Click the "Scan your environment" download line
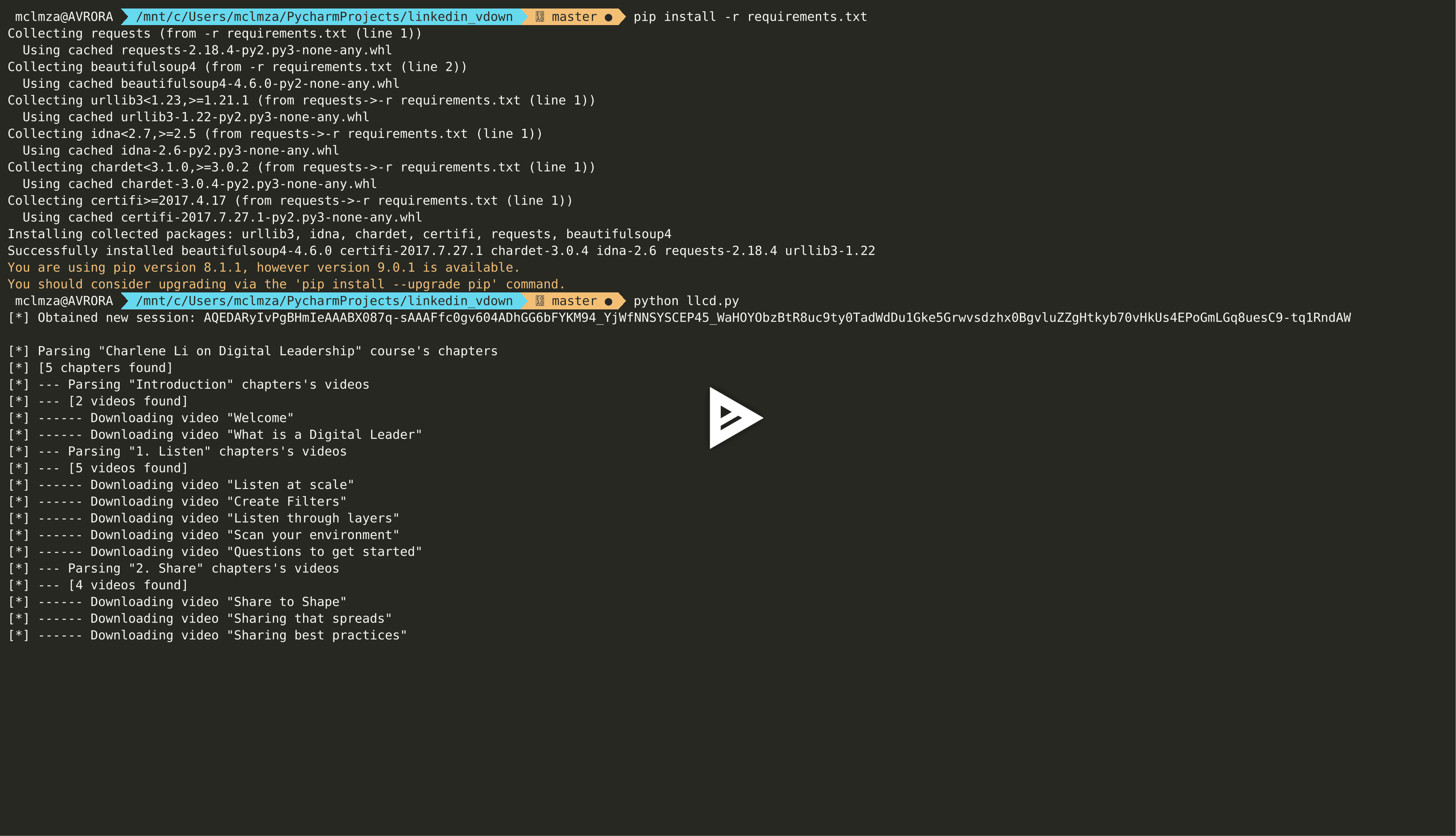Viewport: 1456px width, 836px height. (x=203, y=535)
